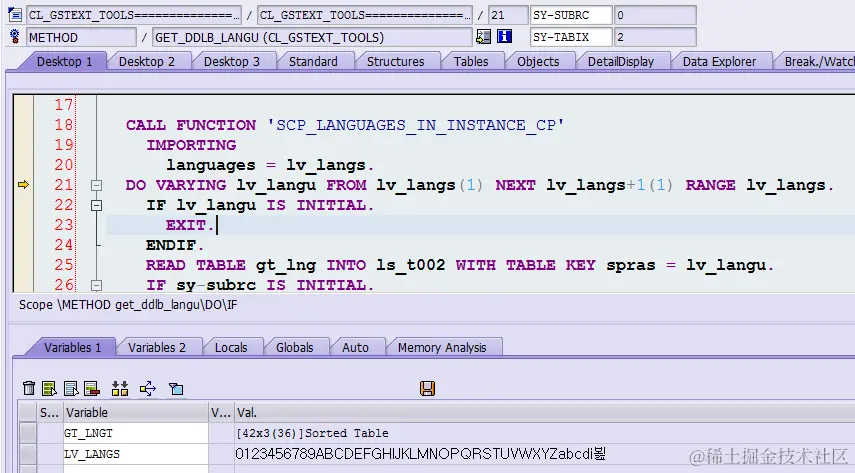The width and height of the screenshot is (855, 473).
Task: Select the Variables 2 tab
Action: coord(156,348)
